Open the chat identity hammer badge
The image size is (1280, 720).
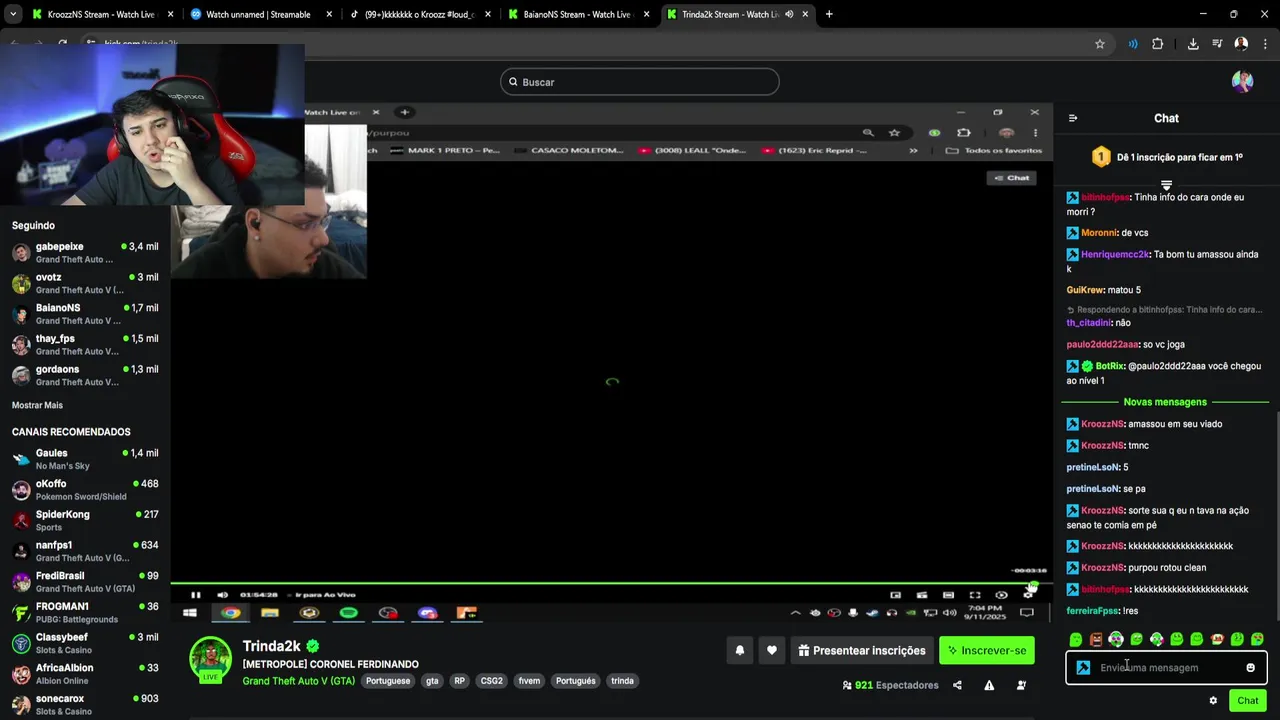click(x=1083, y=668)
